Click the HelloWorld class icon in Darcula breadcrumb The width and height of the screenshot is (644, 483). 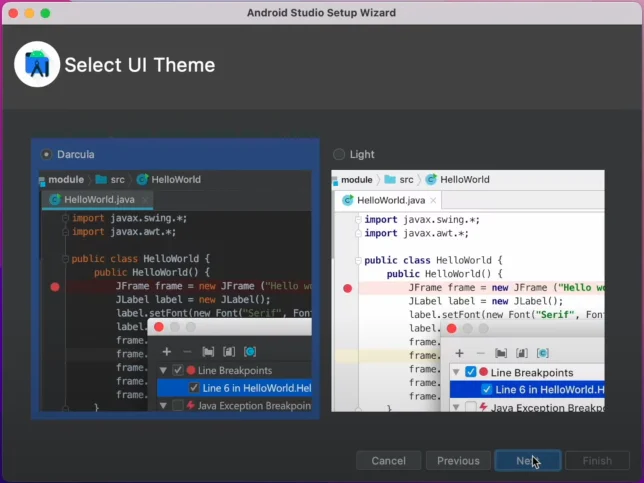tap(143, 180)
